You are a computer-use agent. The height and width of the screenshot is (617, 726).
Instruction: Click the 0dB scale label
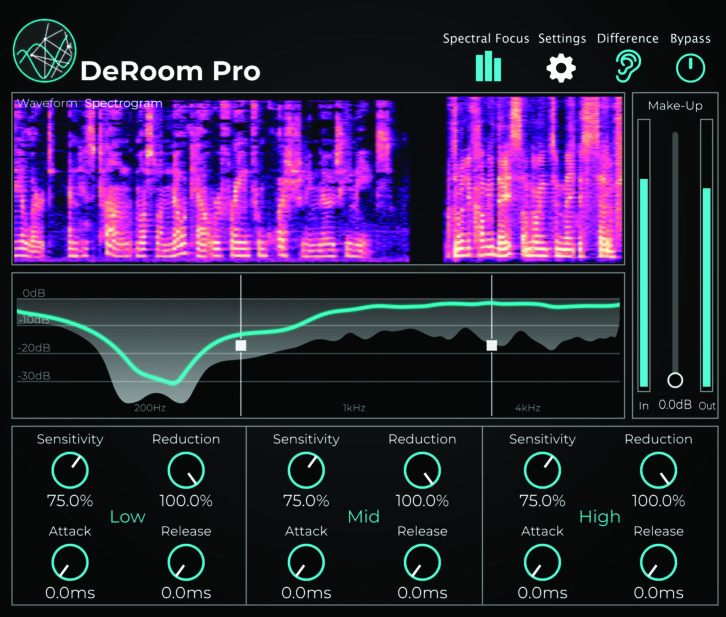coord(34,293)
